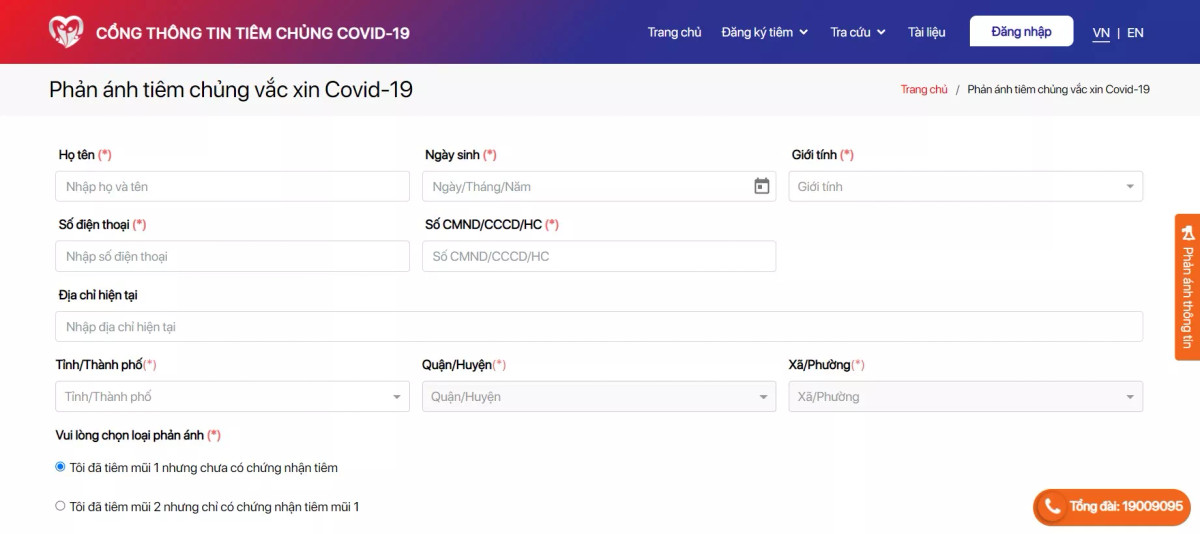This screenshot has height=534, width=1200.
Task: Click the Trang chủ breadcrumb link
Action: point(923,90)
